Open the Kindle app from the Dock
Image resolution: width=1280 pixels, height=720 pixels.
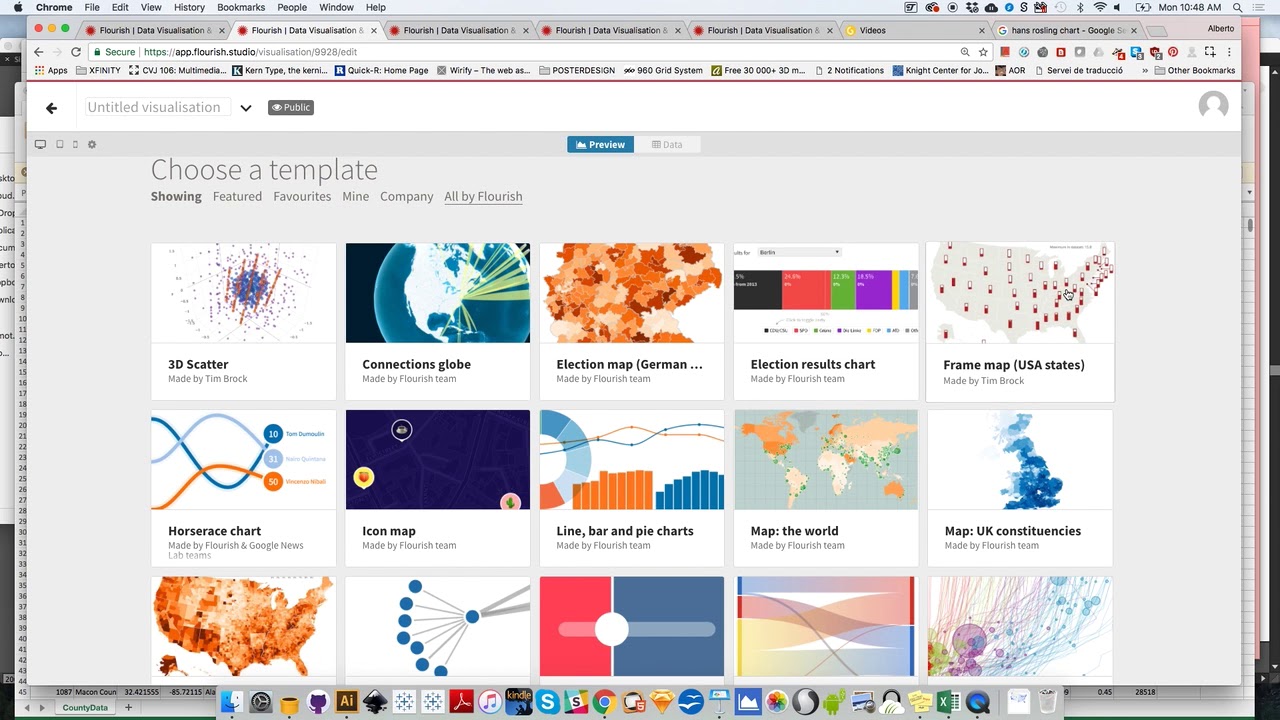pos(518,702)
